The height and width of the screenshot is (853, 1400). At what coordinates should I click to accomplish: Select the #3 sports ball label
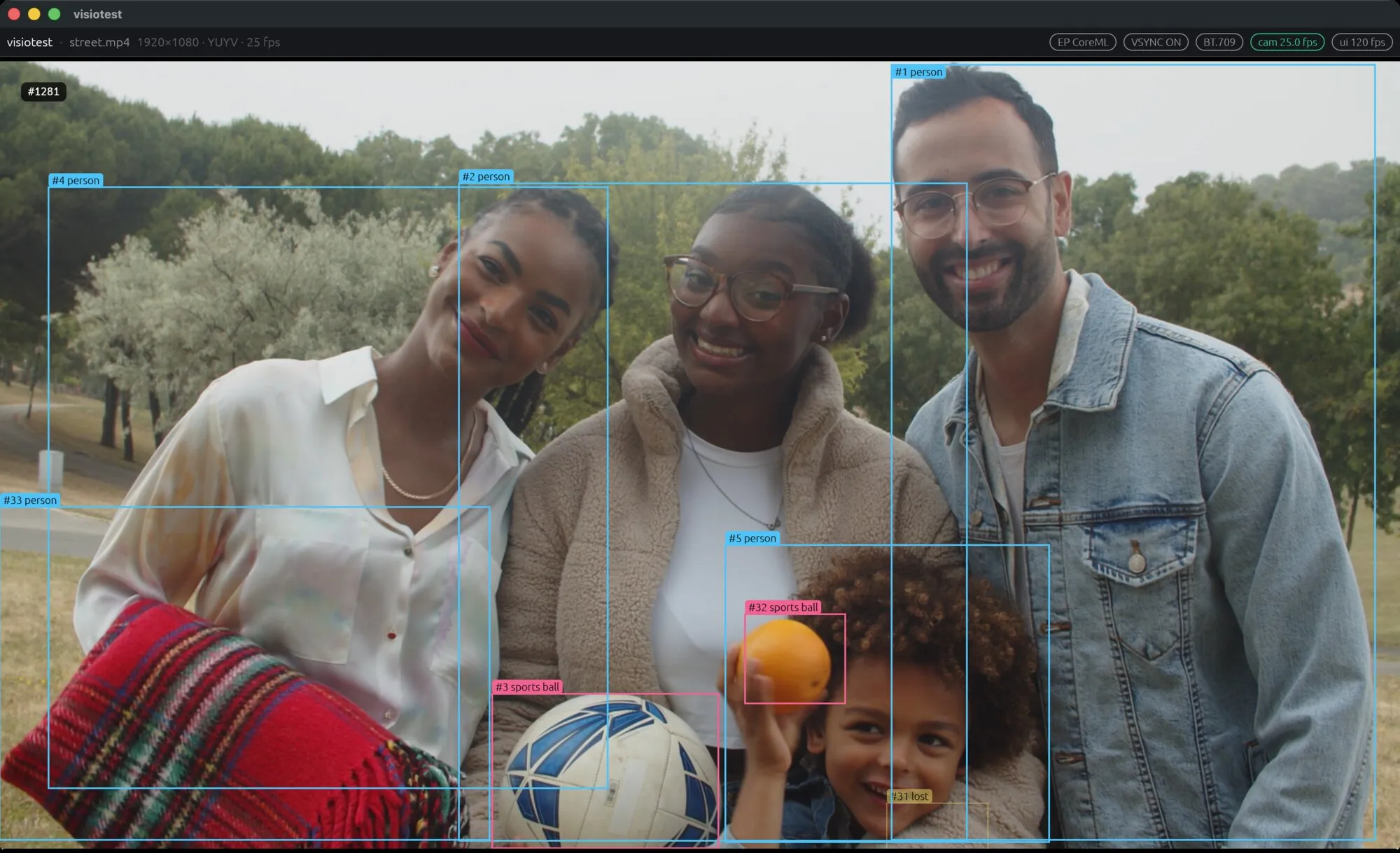tap(528, 687)
